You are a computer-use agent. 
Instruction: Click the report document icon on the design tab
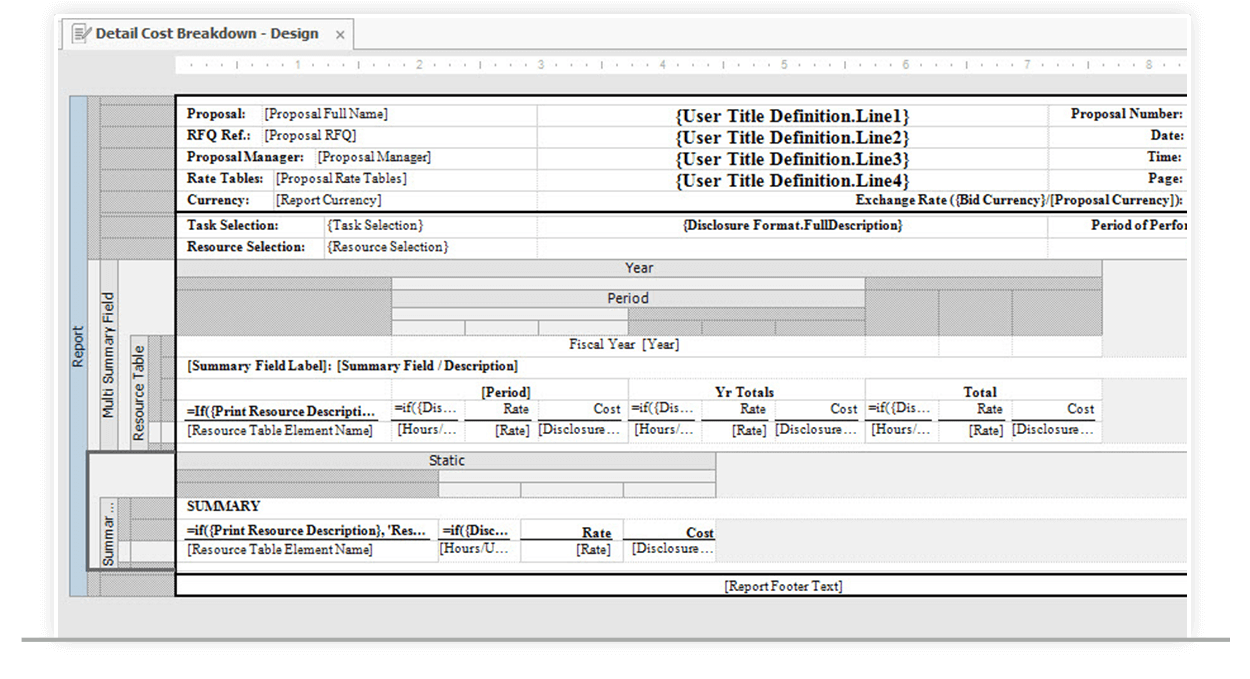(80, 32)
